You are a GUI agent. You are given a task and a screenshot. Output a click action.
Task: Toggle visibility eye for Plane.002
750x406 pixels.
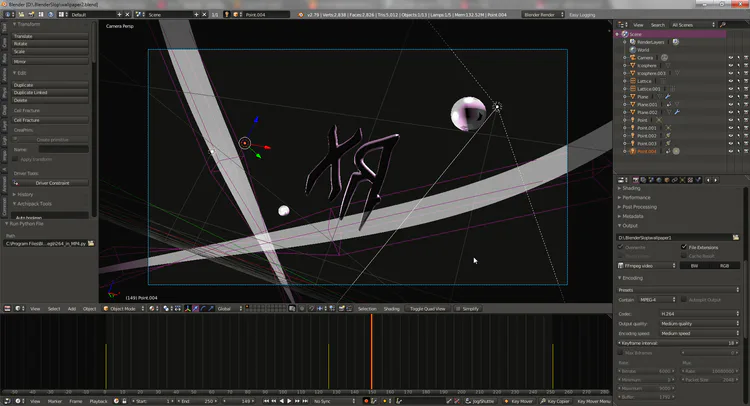pyautogui.click(x=731, y=112)
